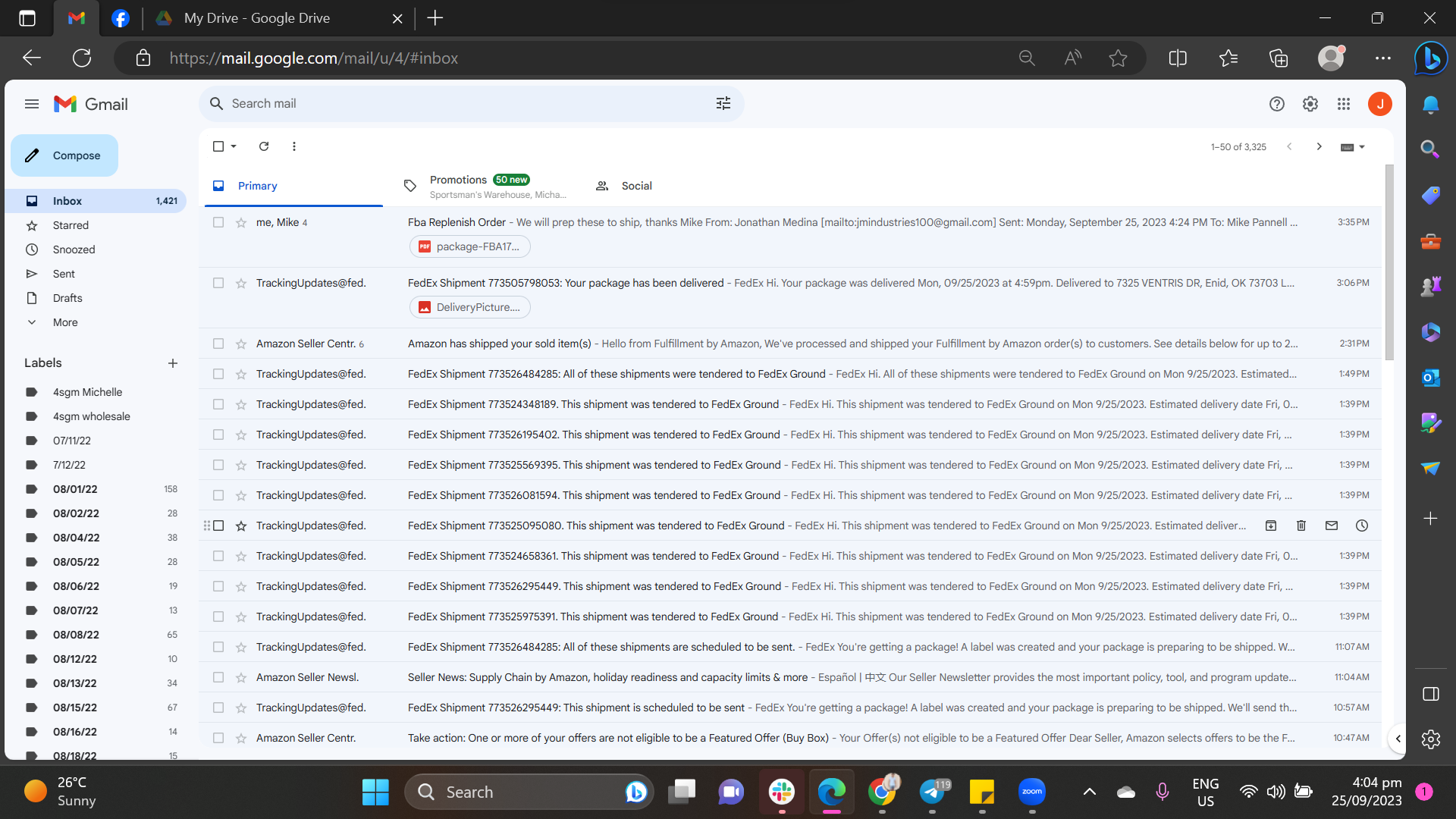Viewport: 1456px width, 819px height.
Task: Open the DeliveryPicture attachment chip
Action: pos(469,307)
